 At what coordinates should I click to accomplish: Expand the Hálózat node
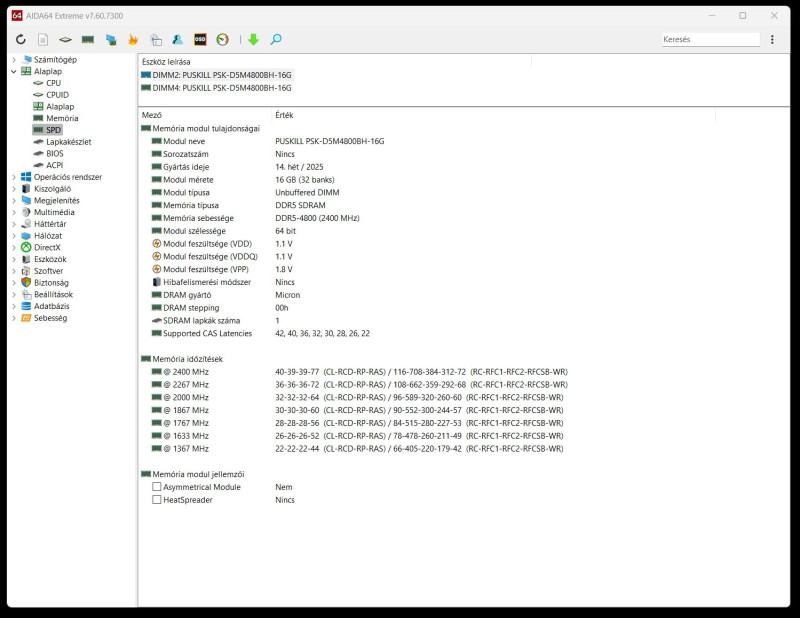pyautogui.click(x=14, y=236)
